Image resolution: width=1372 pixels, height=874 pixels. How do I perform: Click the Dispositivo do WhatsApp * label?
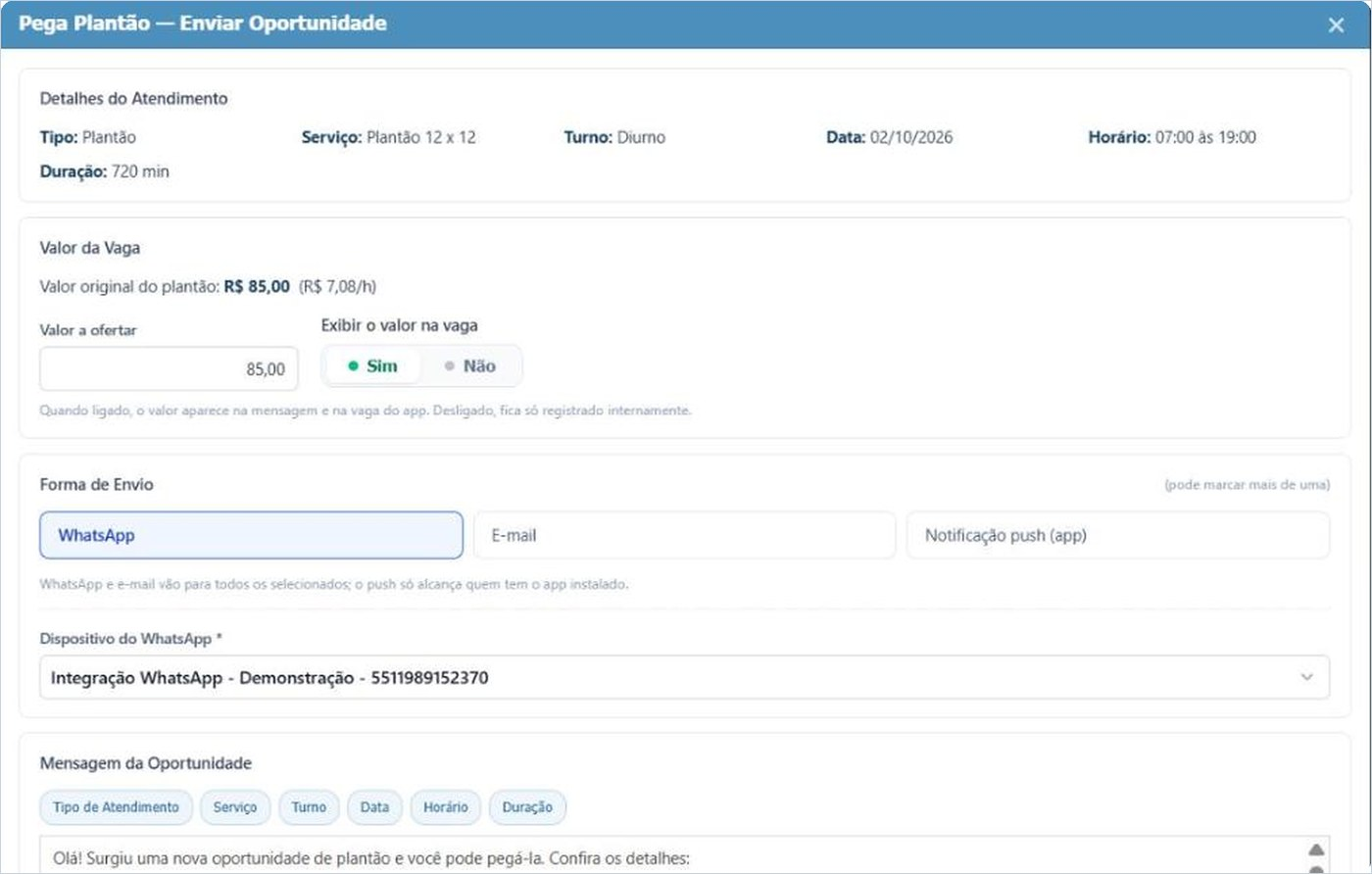pyautogui.click(x=131, y=638)
